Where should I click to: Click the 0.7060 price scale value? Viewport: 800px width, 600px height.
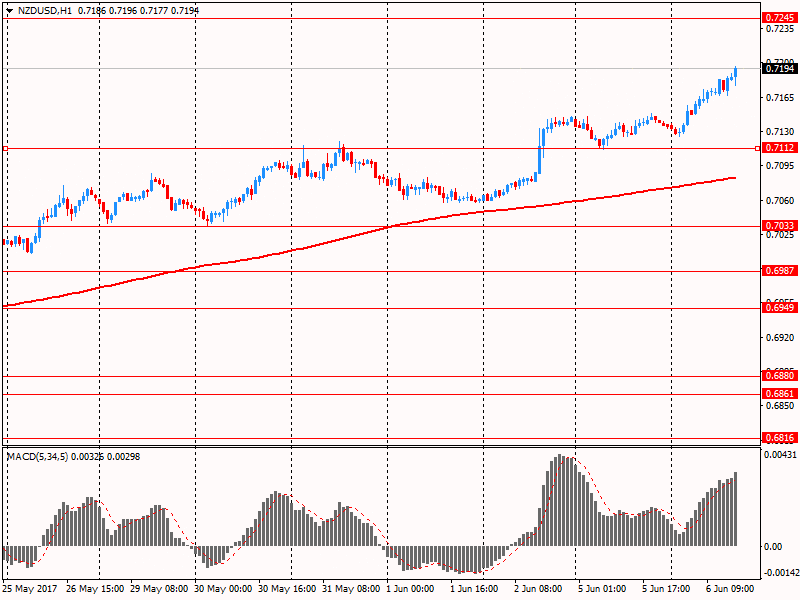tap(780, 201)
